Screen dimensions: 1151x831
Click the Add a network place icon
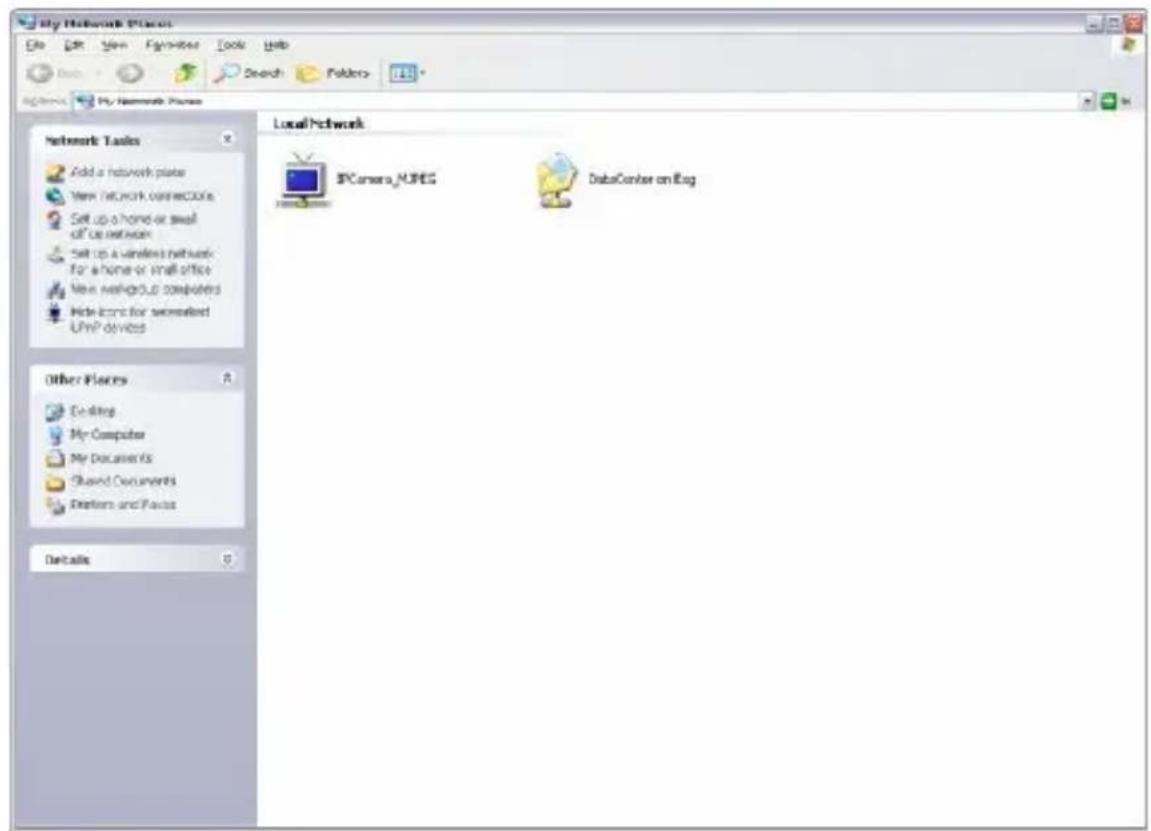coord(55,173)
